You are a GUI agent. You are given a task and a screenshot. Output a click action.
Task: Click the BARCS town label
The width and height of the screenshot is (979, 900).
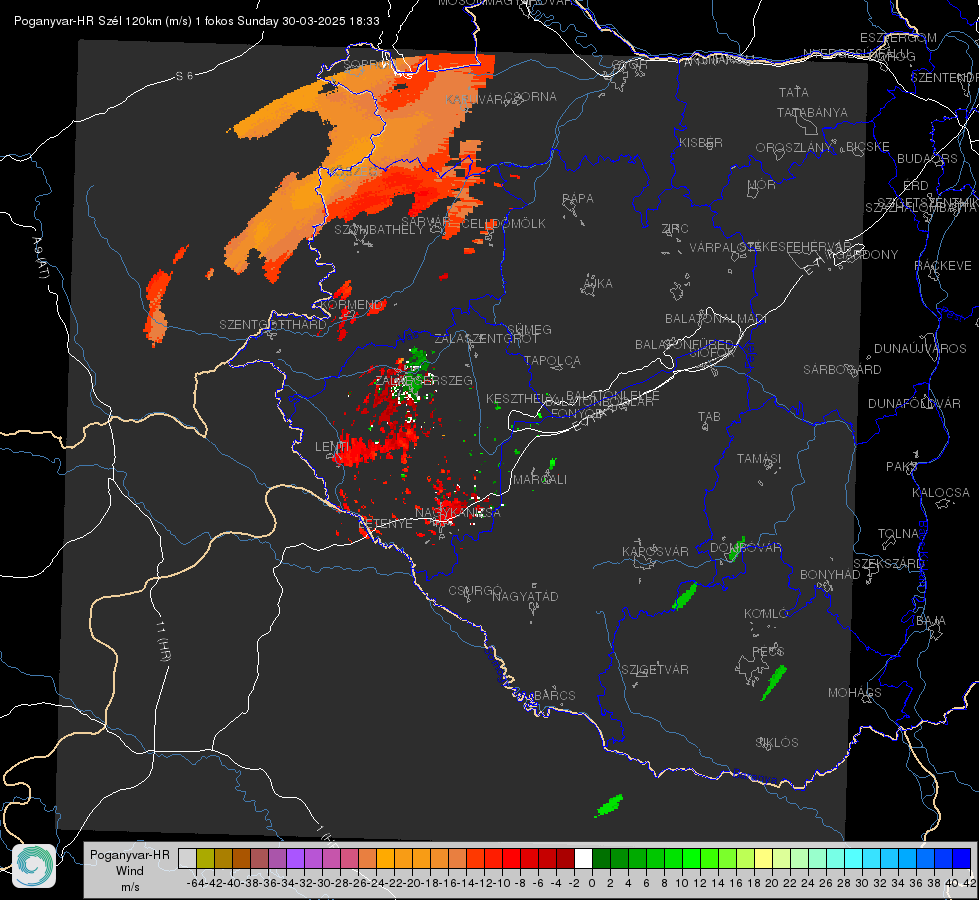pos(554,695)
